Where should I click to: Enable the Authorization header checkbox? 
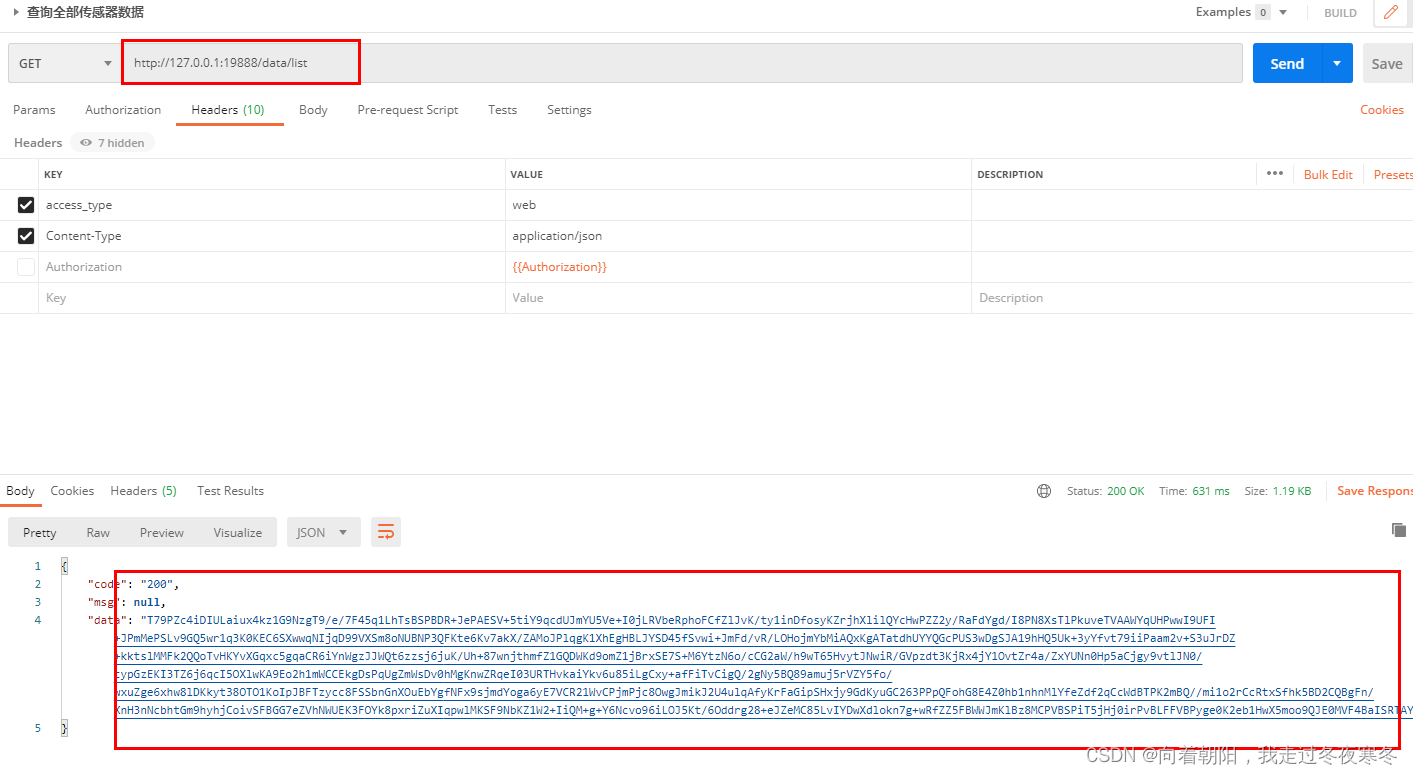point(26,267)
